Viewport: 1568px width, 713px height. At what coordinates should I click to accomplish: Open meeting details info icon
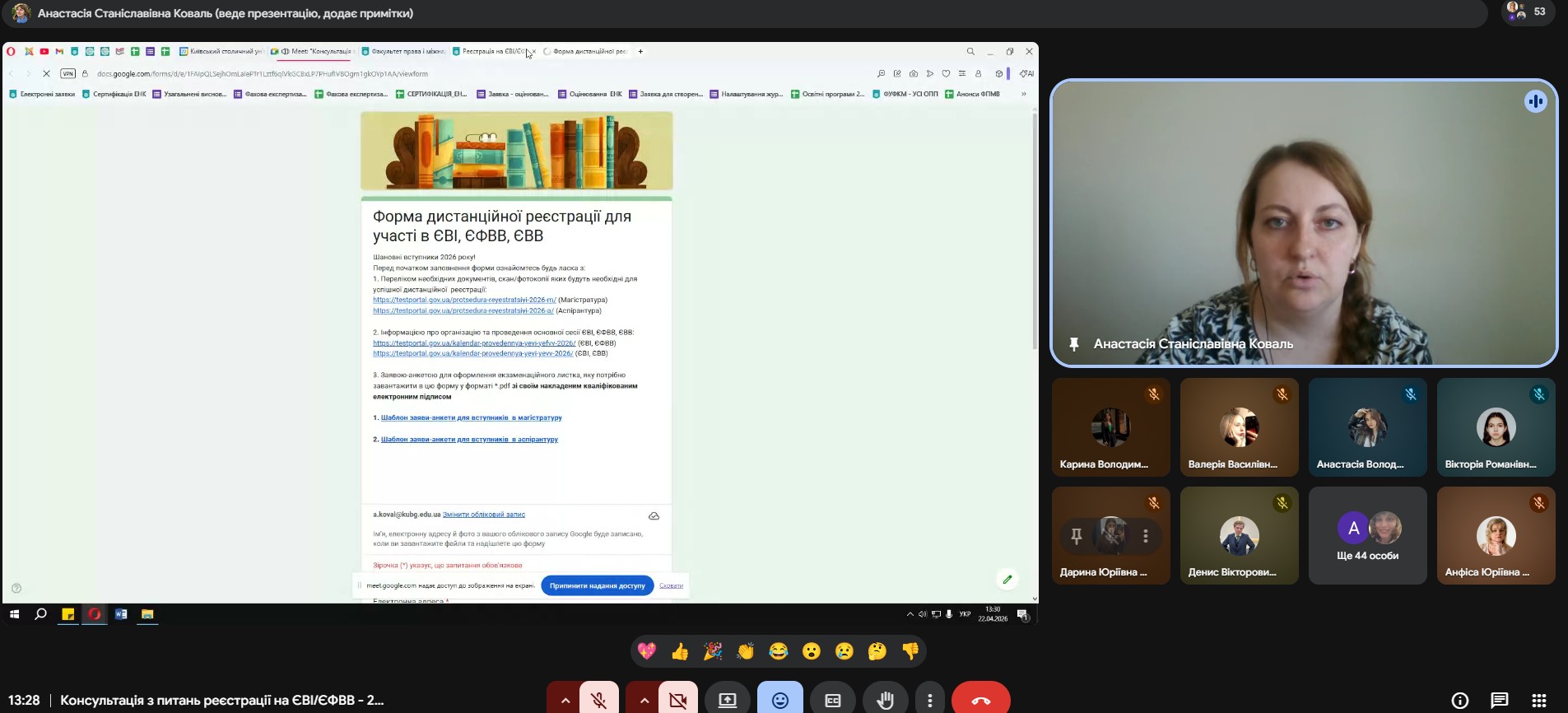pos(1459,700)
